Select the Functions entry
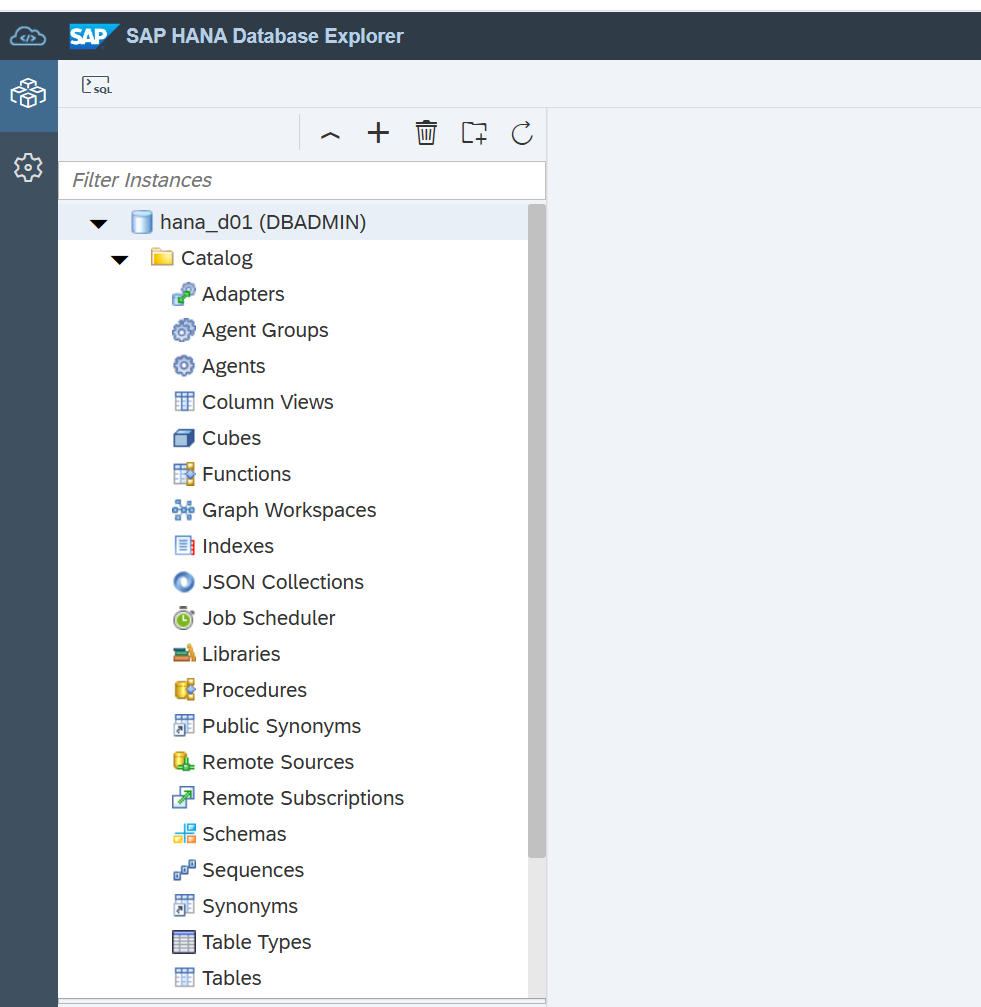 pos(246,474)
